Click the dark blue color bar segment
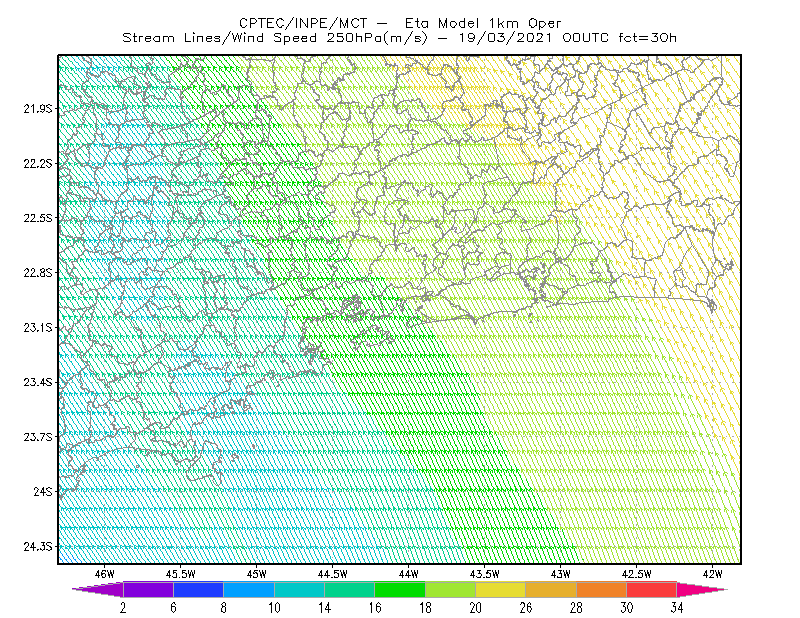Image resolution: width=800 pixels, height=618 pixels. (198, 589)
